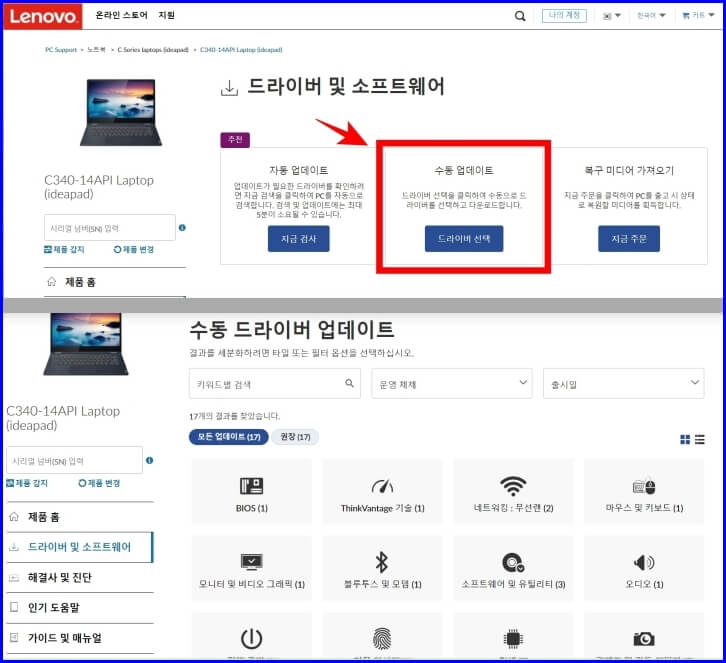726x663 pixels.
Task: Open the 블루투스 및 모뎀 (1) category
Action: click(382, 569)
